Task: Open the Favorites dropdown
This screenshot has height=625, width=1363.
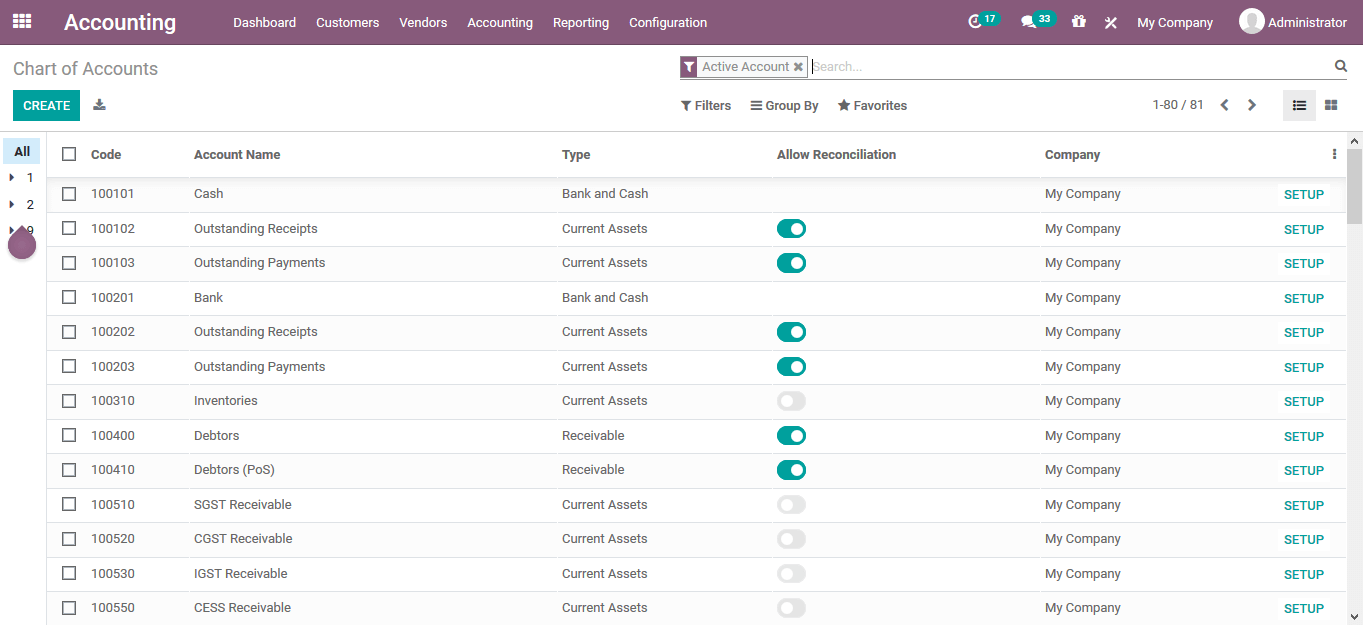Action: (x=871, y=105)
